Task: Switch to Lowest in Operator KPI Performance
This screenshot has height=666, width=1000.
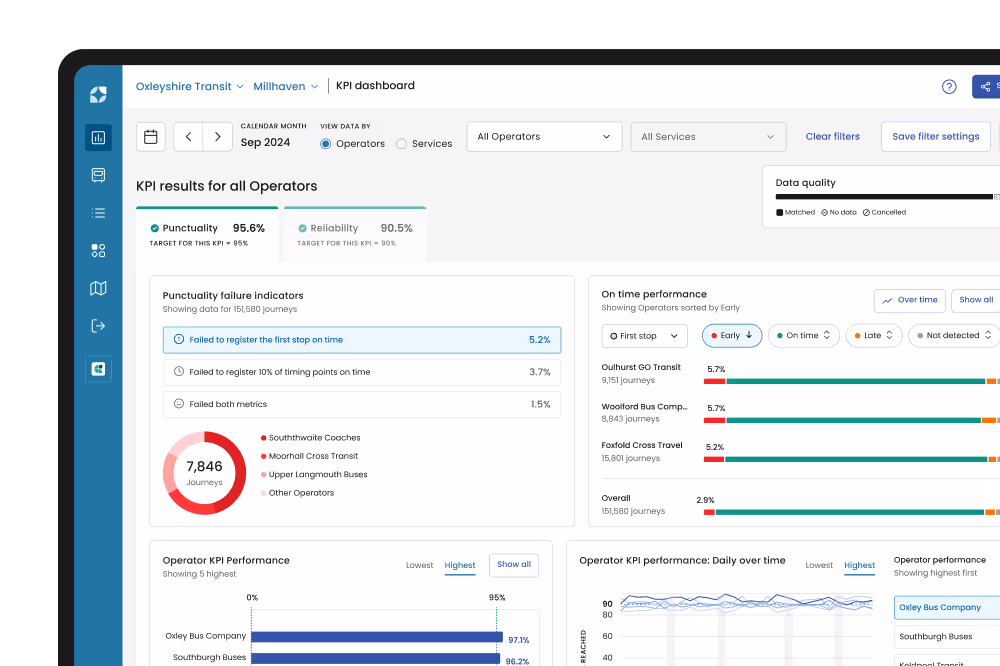Action: 419,565
